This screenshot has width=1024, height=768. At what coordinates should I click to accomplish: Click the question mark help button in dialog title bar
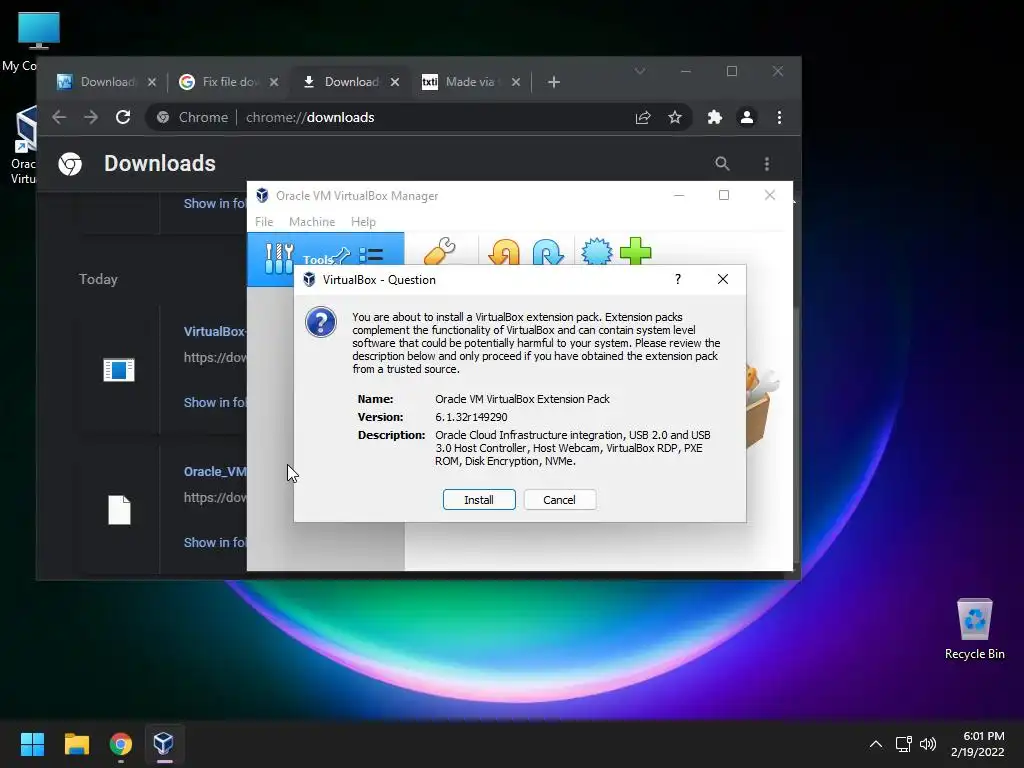(678, 280)
